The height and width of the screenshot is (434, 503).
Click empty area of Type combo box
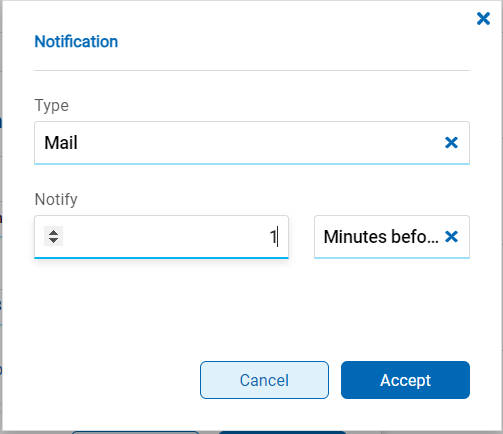click(260, 143)
